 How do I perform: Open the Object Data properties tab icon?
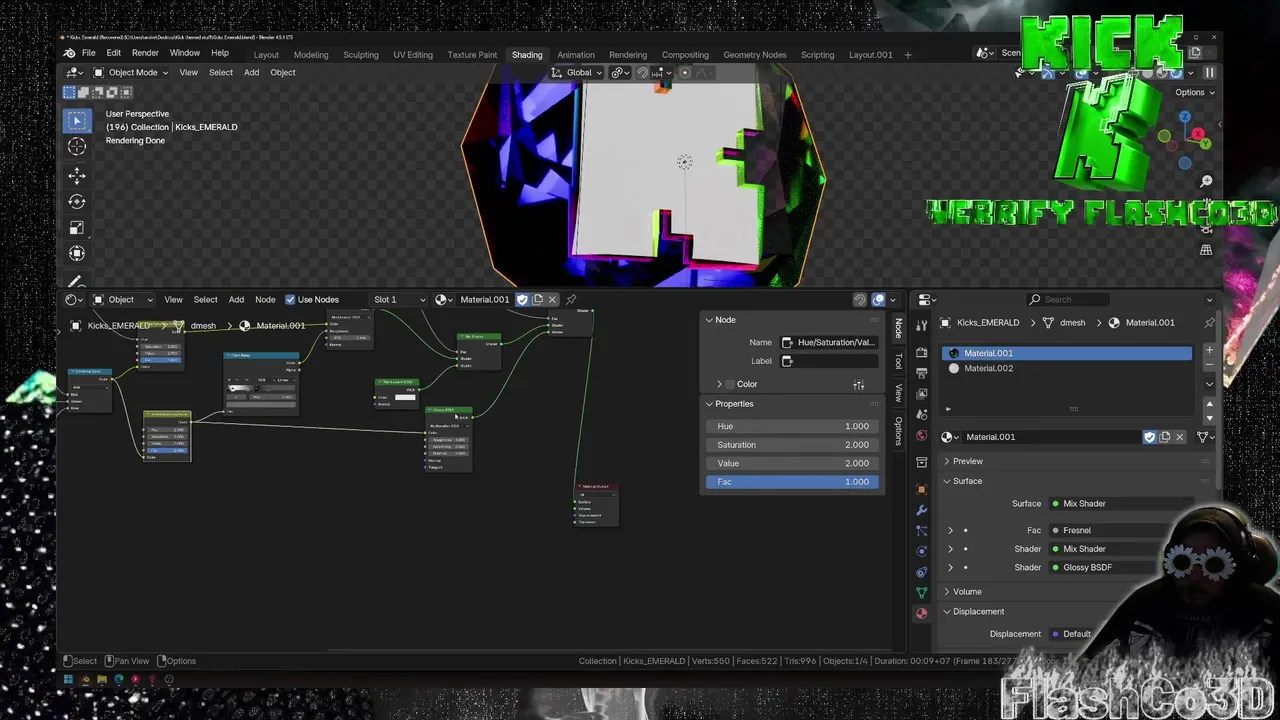pos(921,593)
